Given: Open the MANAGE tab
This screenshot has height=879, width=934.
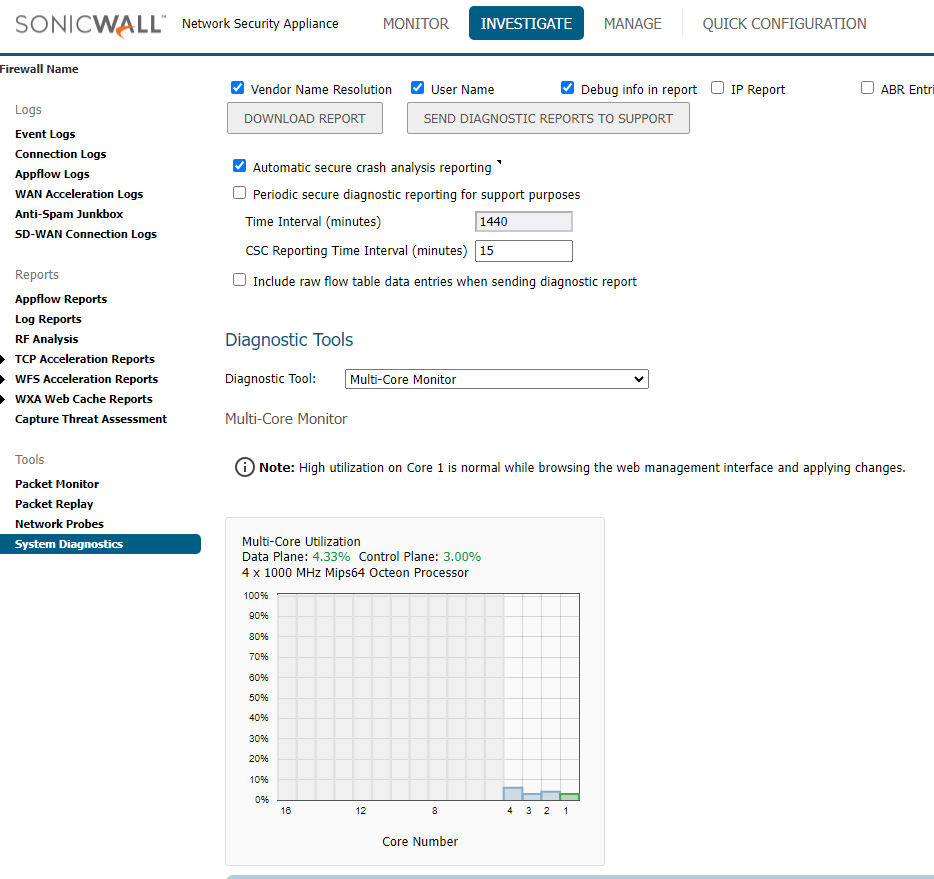Looking at the screenshot, I should click(x=633, y=24).
